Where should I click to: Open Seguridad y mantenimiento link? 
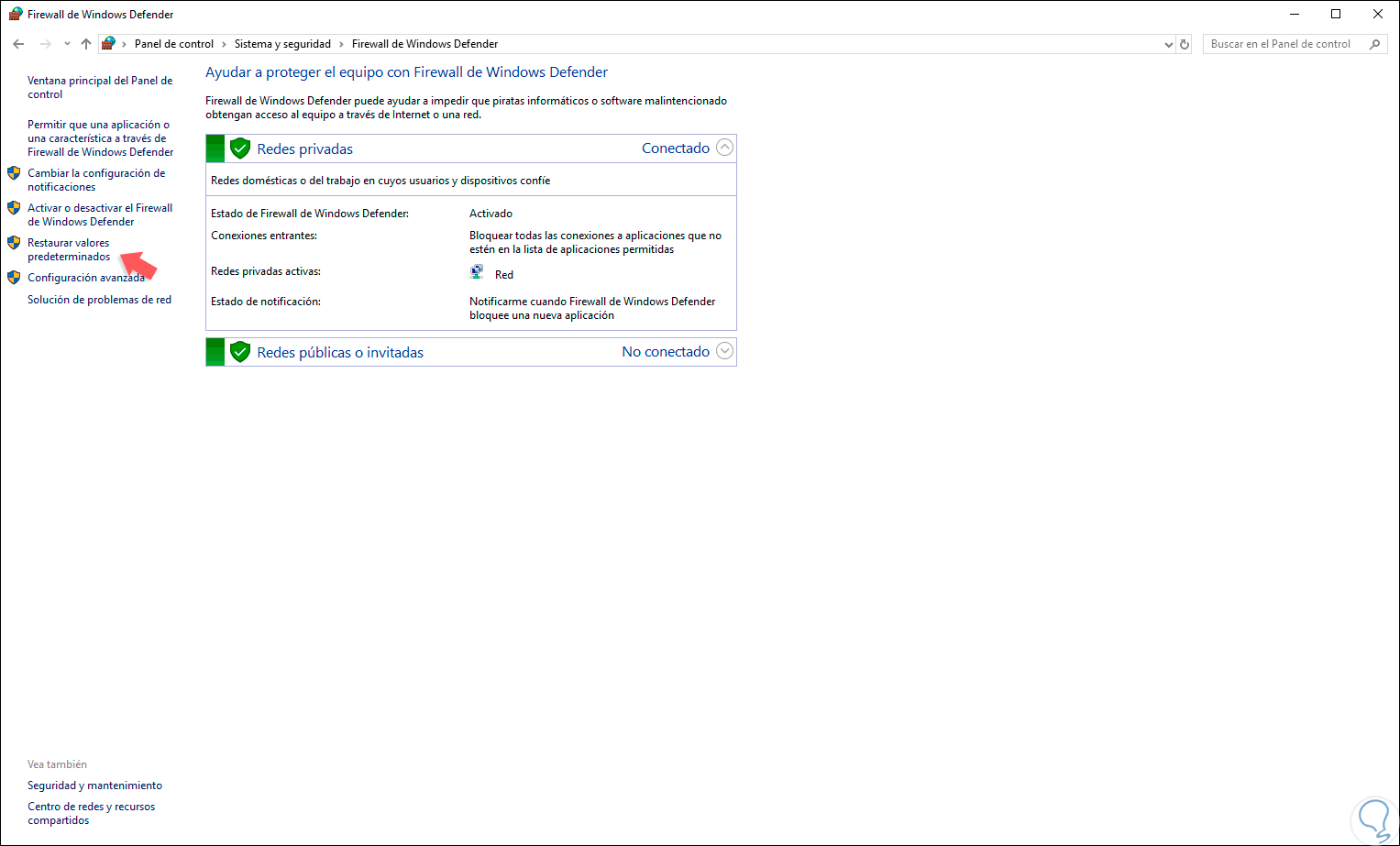pos(94,786)
